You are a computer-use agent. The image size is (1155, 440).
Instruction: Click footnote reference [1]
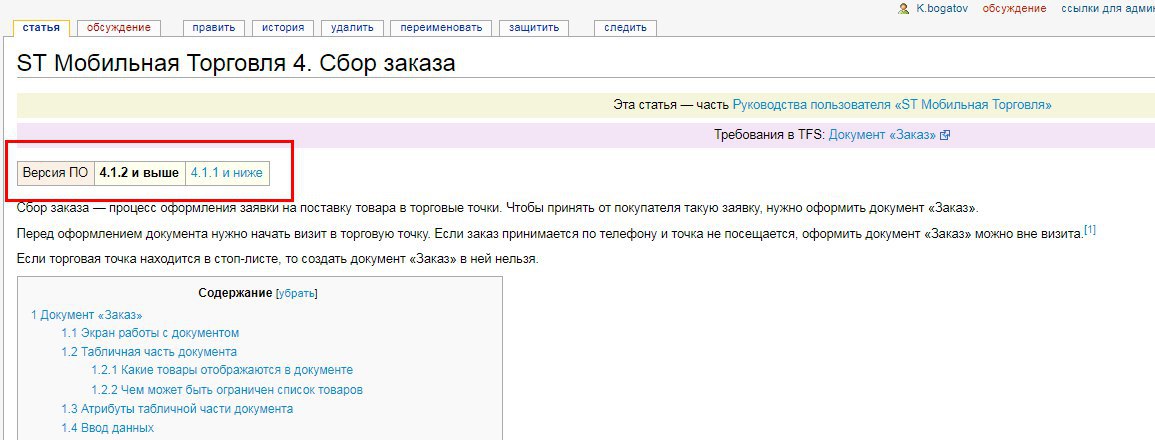[x=1089, y=231]
